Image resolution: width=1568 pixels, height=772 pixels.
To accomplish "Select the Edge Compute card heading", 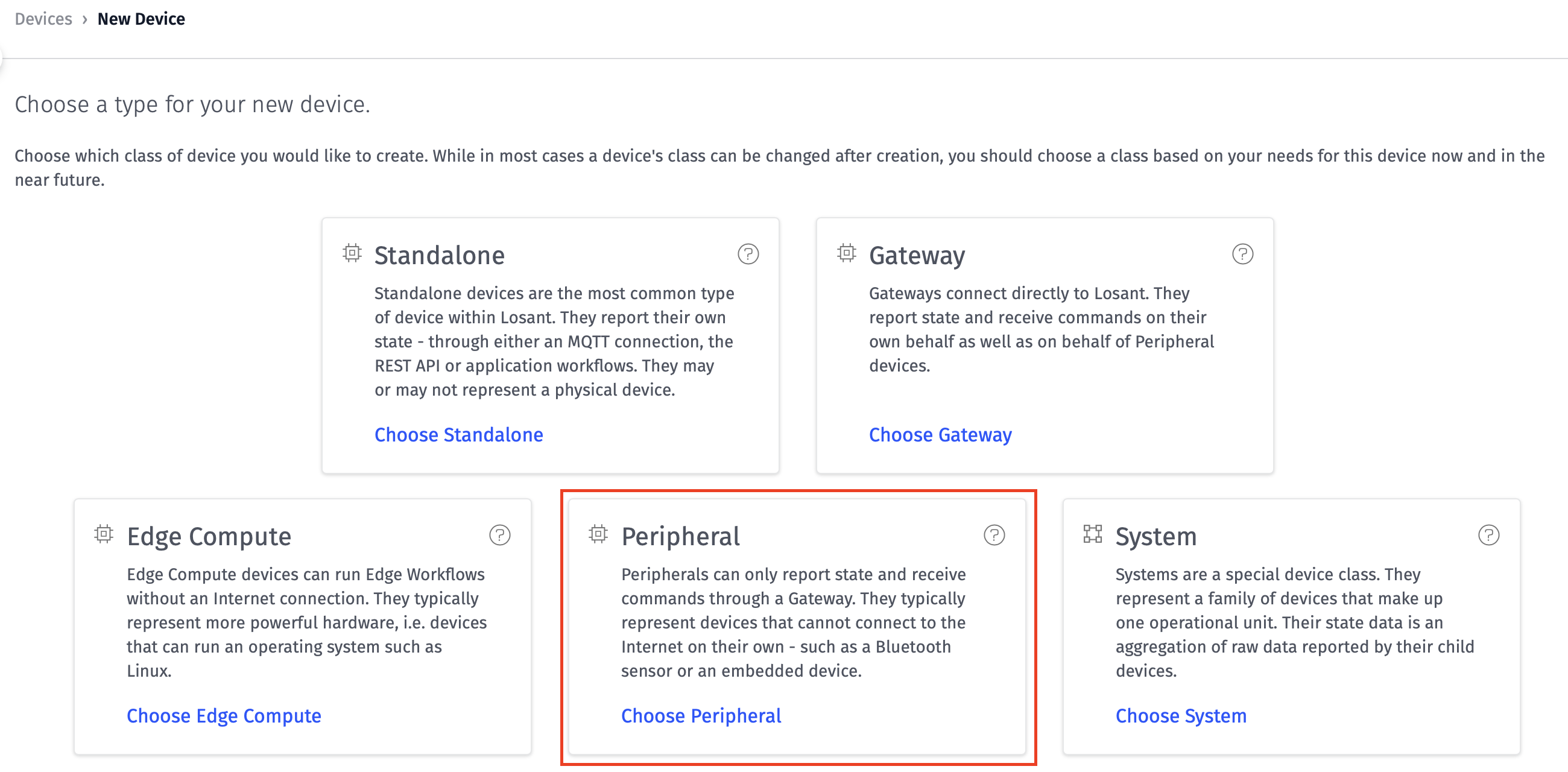I will pos(209,536).
